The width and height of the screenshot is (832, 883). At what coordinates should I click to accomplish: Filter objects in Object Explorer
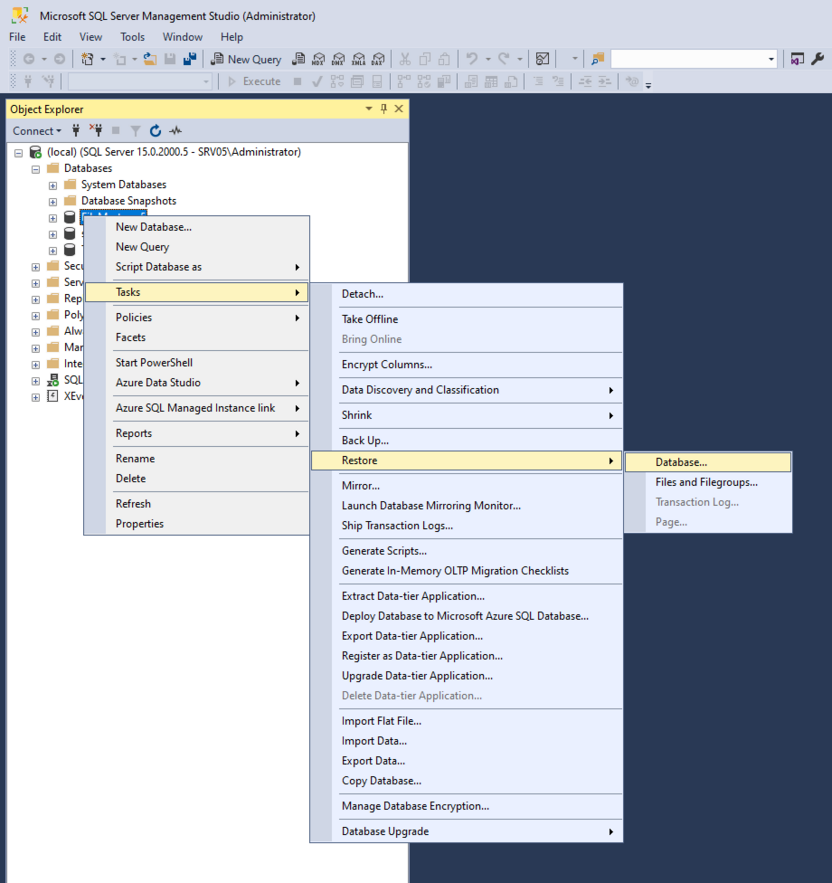coord(136,131)
